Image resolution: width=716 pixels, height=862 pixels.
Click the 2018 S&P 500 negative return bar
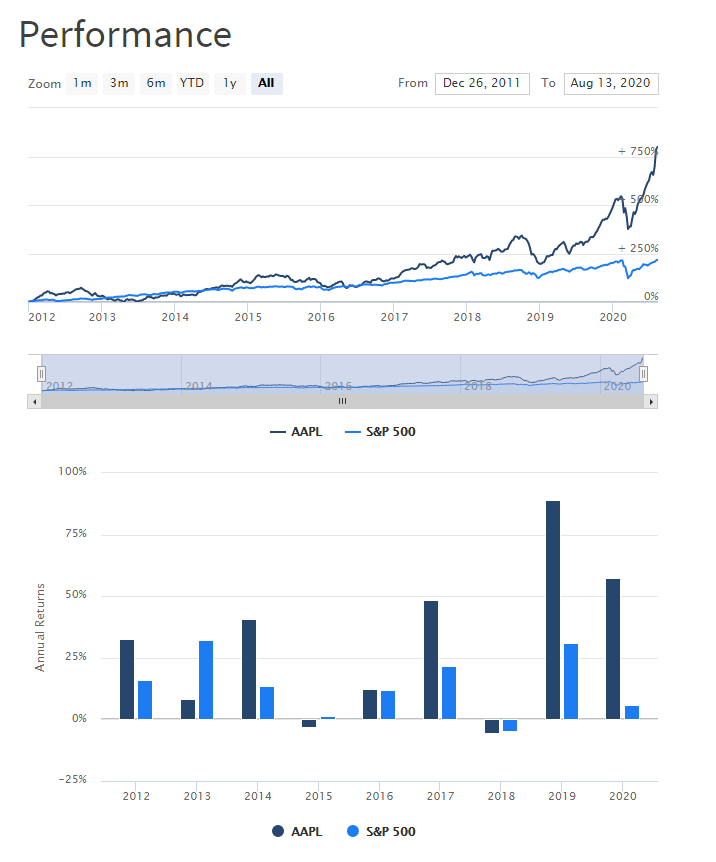510,725
